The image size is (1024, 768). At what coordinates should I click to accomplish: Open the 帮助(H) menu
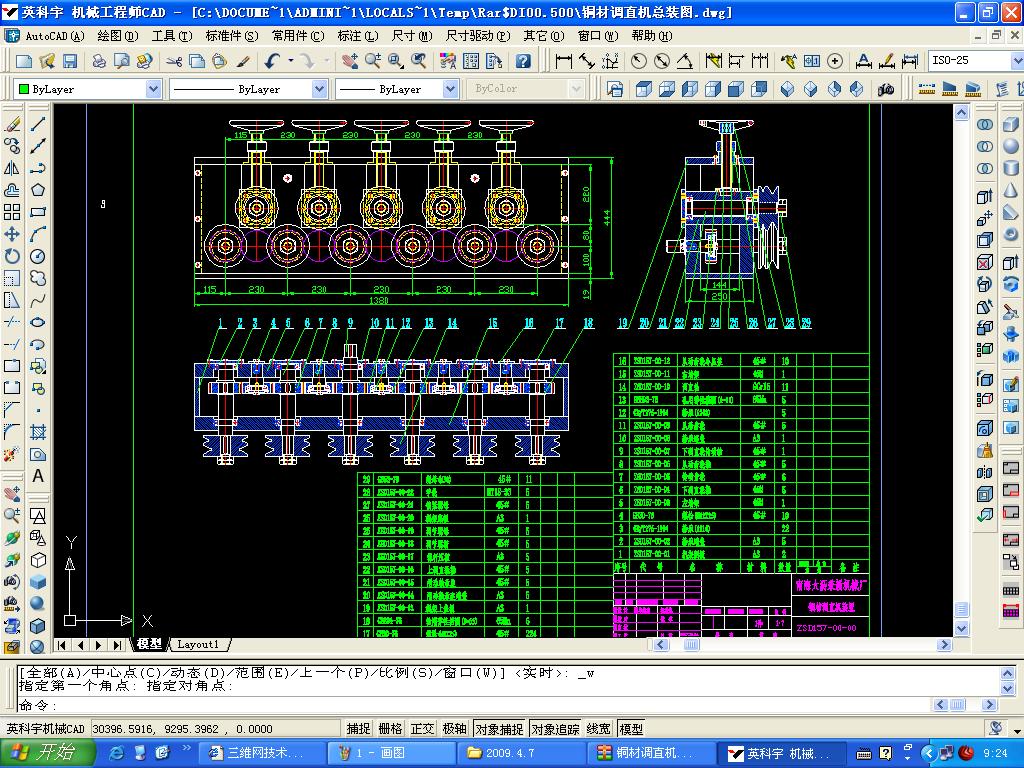tap(652, 36)
